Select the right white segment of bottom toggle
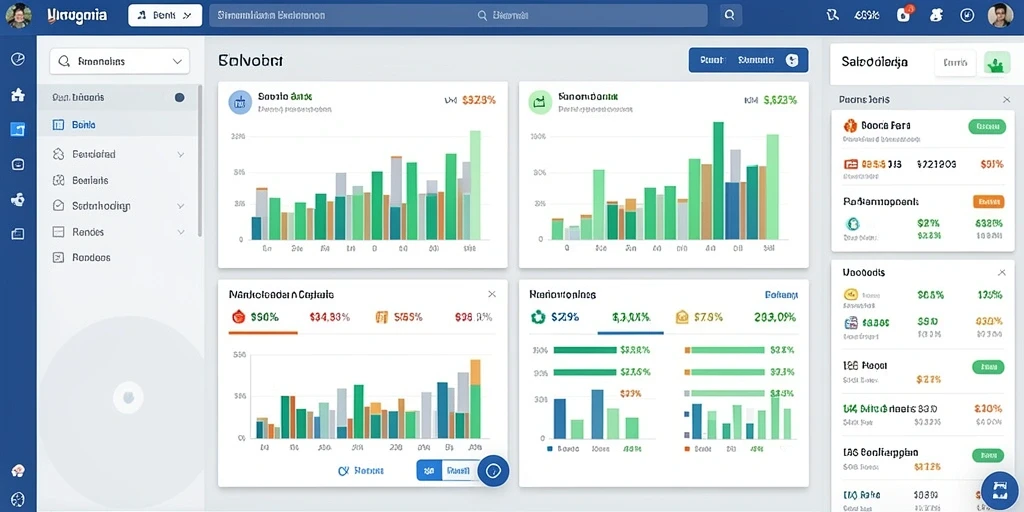 click(459, 470)
